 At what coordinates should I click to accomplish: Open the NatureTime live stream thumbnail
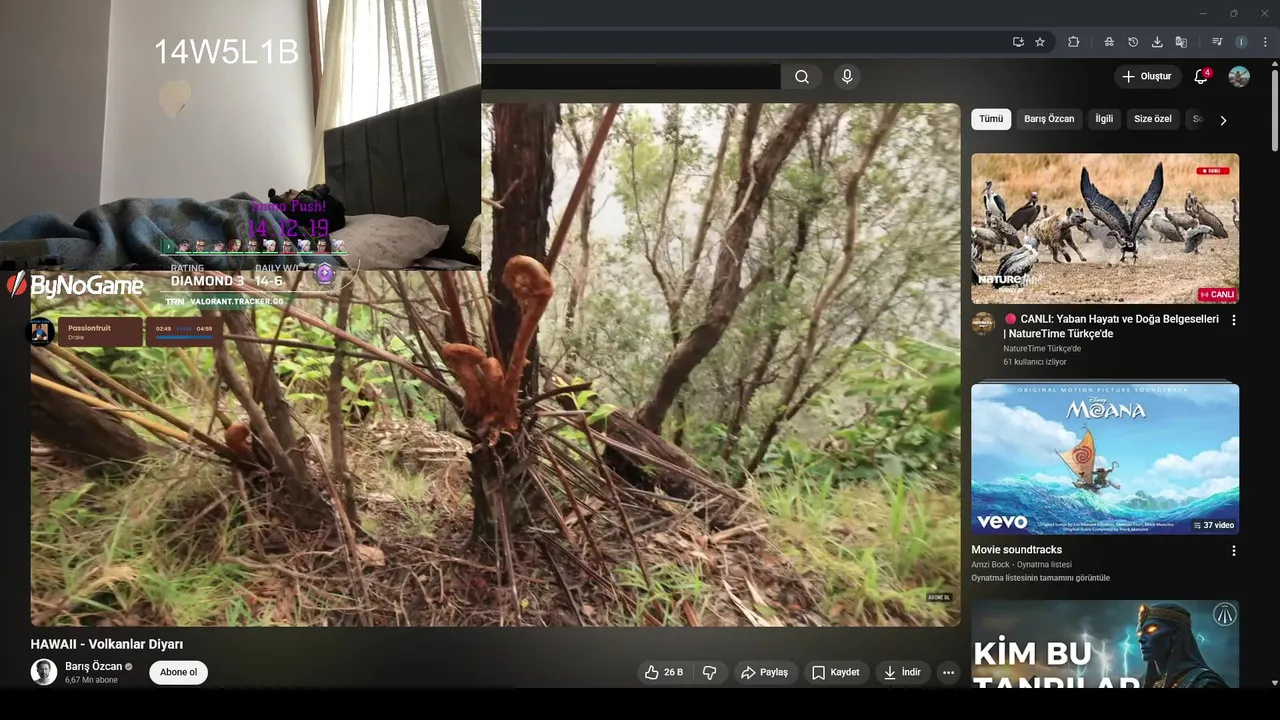click(x=1105, y=228)
